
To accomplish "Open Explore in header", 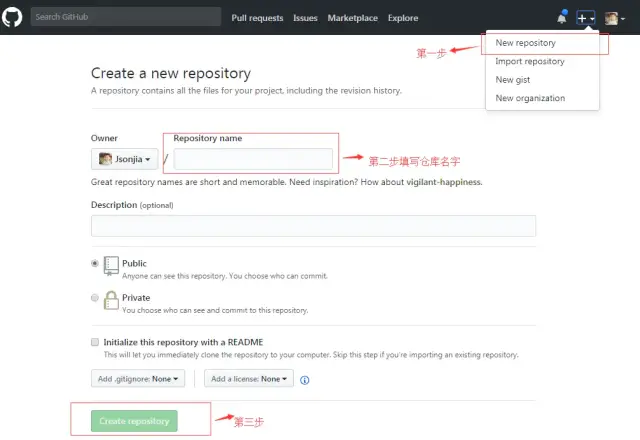I will [403, 18].
